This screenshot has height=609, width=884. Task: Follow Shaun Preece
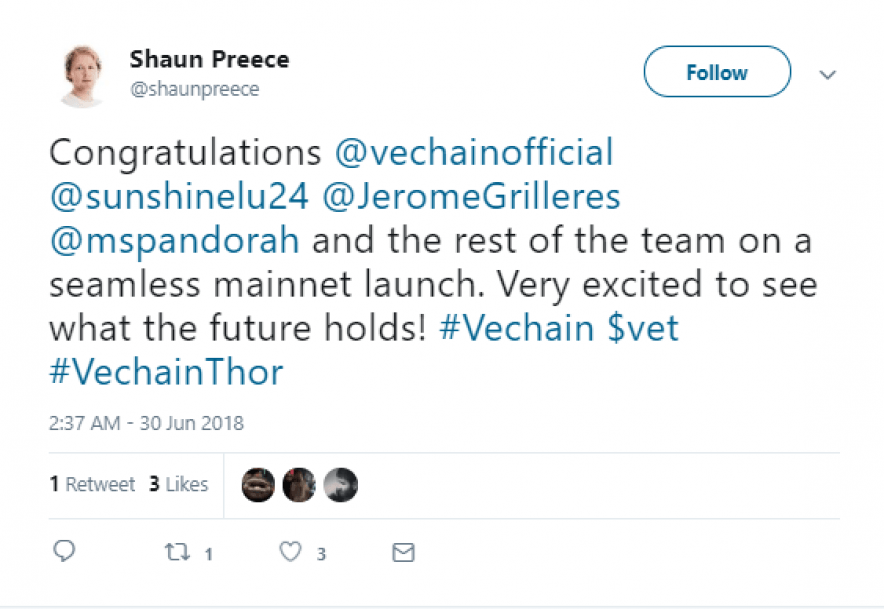(x=716, y=73)
